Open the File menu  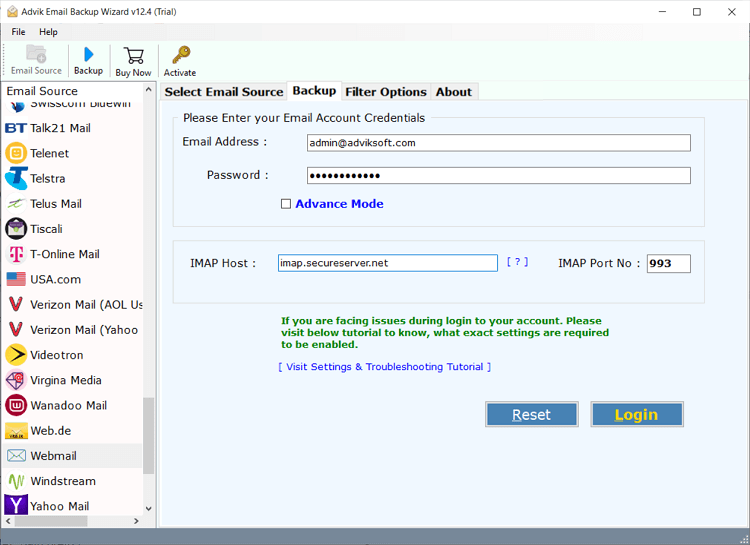pyautogui.click(x=18, y=32)
